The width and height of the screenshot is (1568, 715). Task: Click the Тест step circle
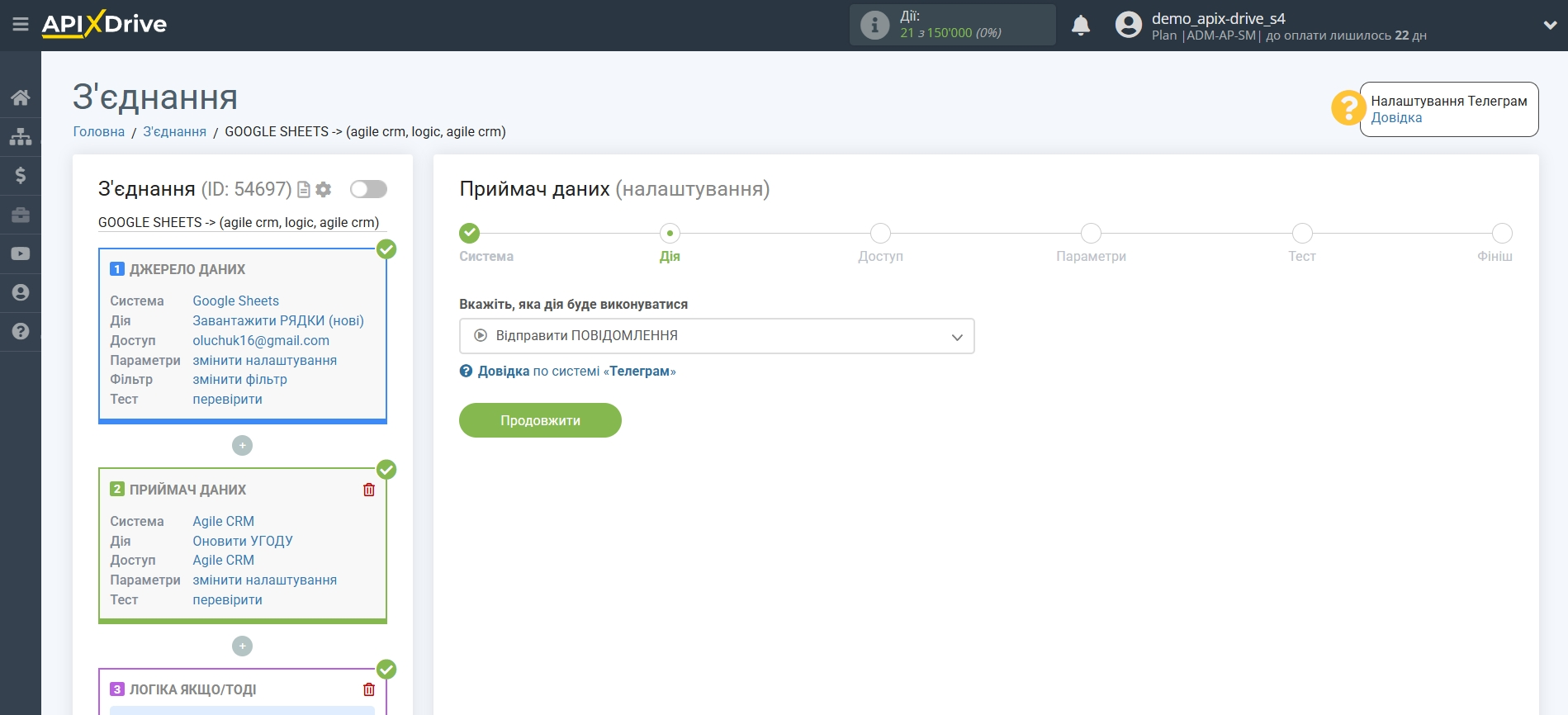pos(1302,233)
